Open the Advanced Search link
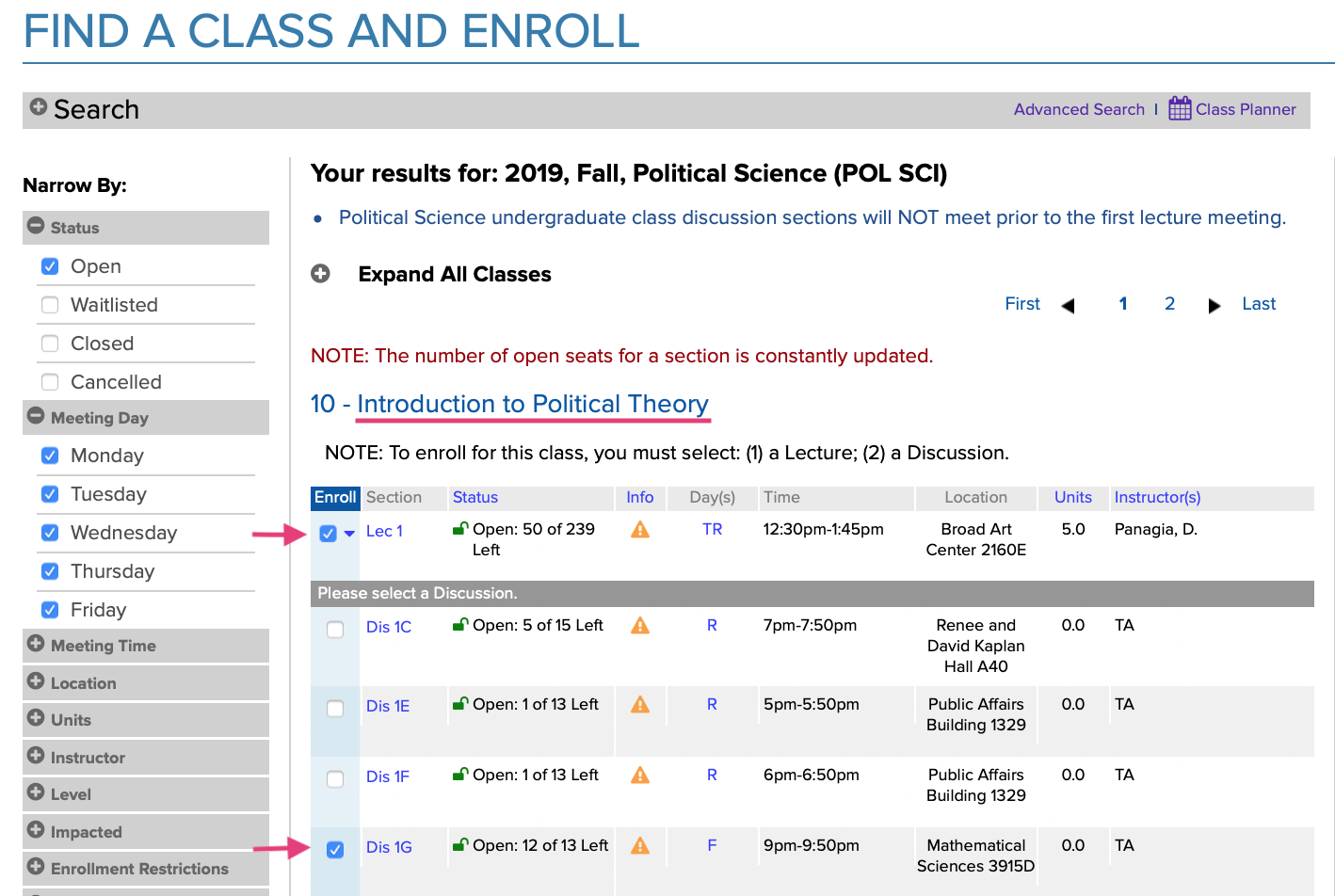1335x896 pixels. [x=1079, y=109]
